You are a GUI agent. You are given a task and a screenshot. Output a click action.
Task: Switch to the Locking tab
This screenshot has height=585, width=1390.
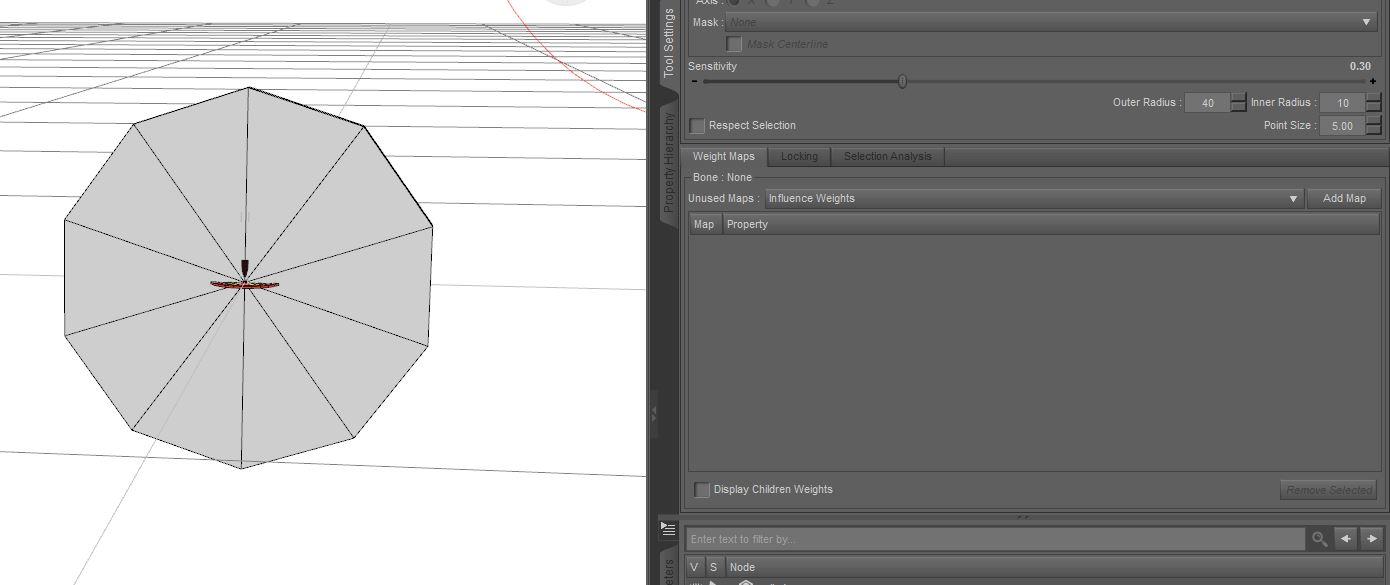click(x=799, y=156)
